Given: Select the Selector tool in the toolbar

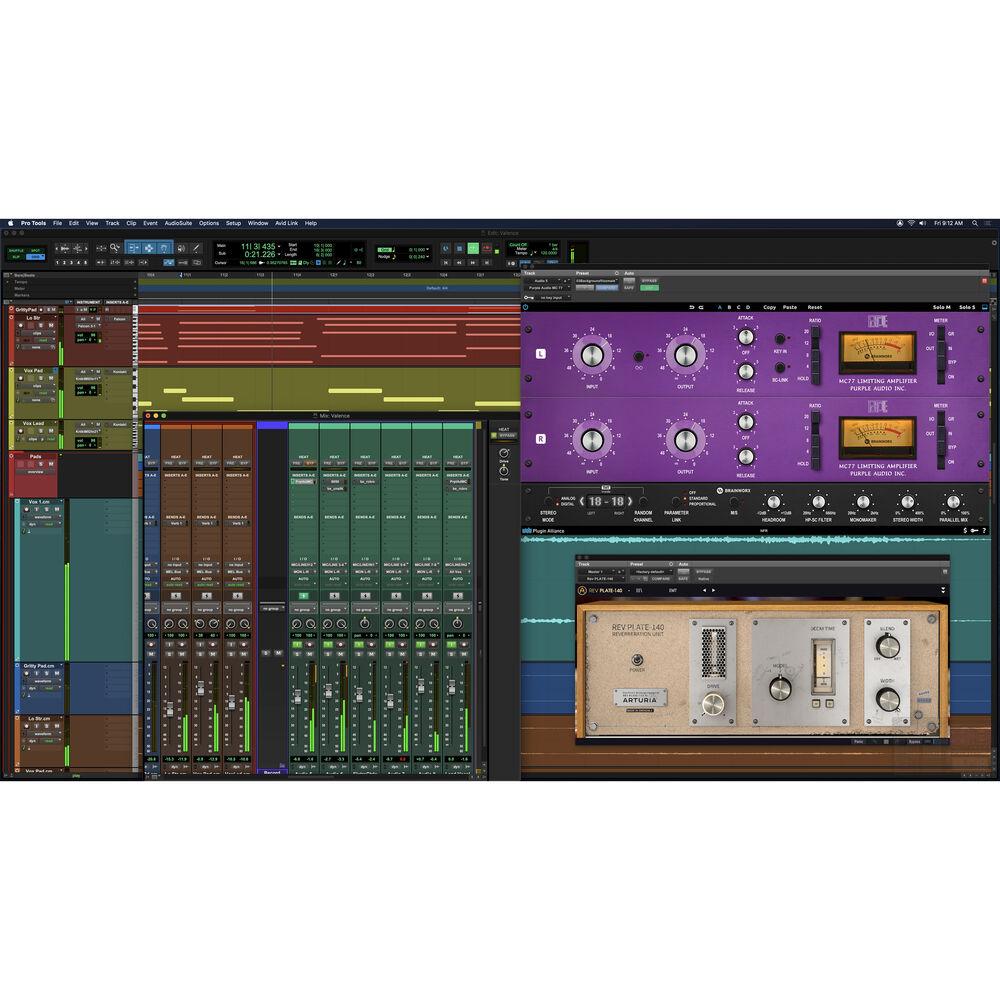Looking at the screenshot, I should tap(149, 248).
